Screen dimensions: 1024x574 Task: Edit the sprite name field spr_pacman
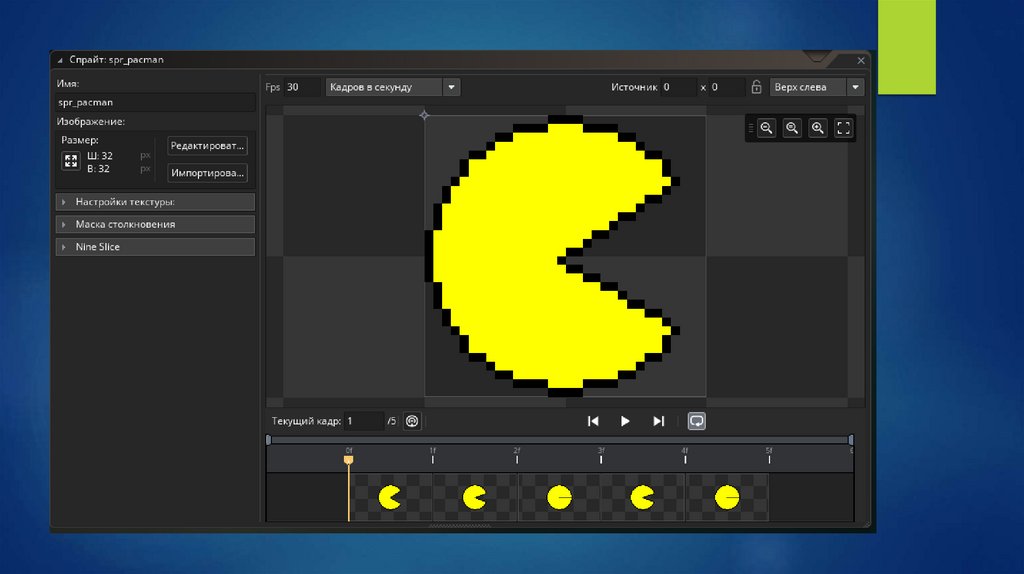pyautogui.click(x=155, y=103)
